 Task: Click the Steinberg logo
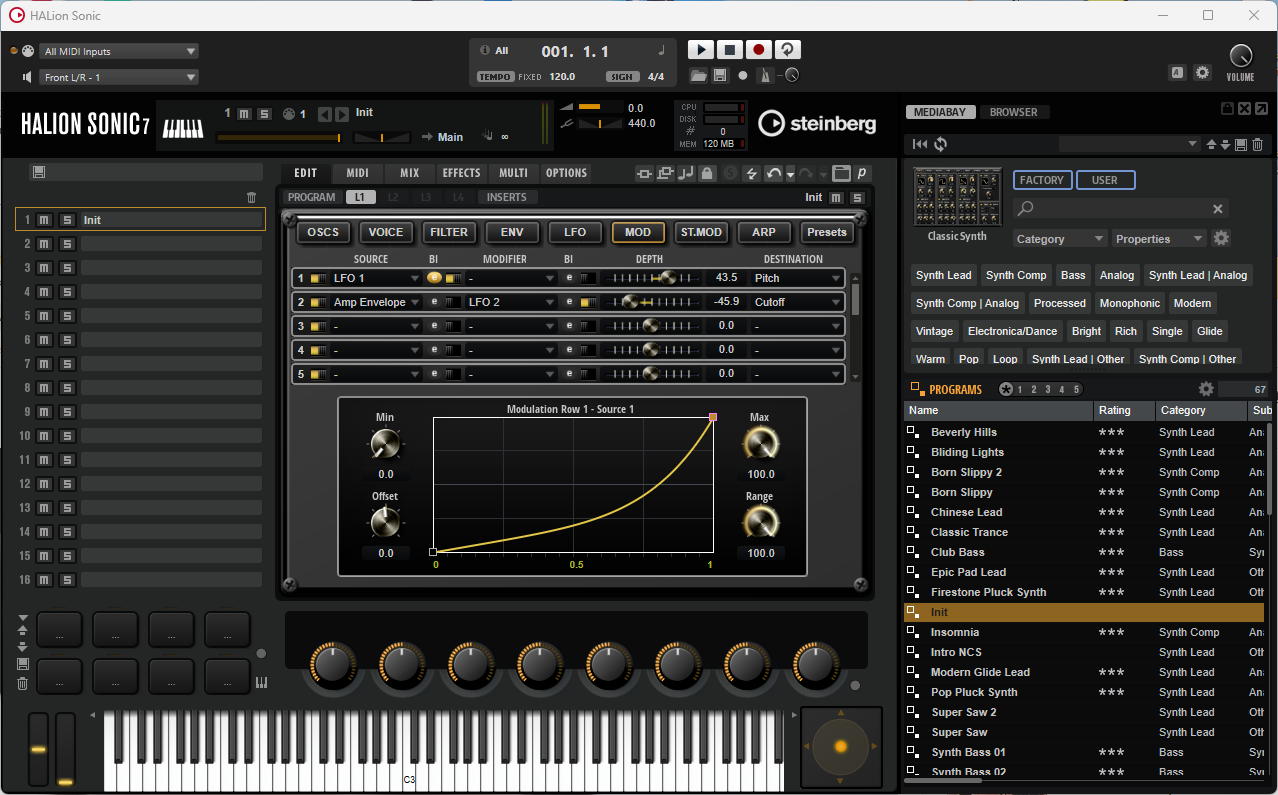817,123
